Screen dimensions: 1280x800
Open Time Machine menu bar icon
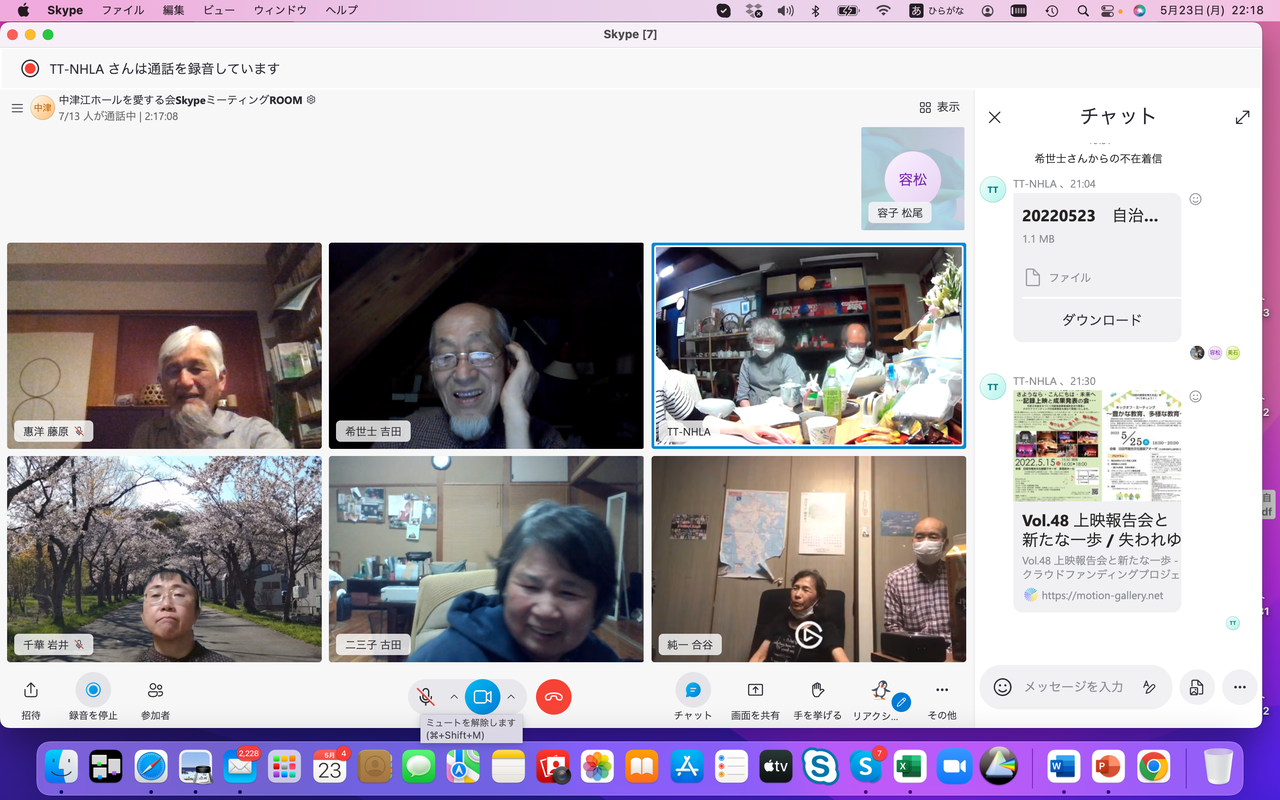1052,10
